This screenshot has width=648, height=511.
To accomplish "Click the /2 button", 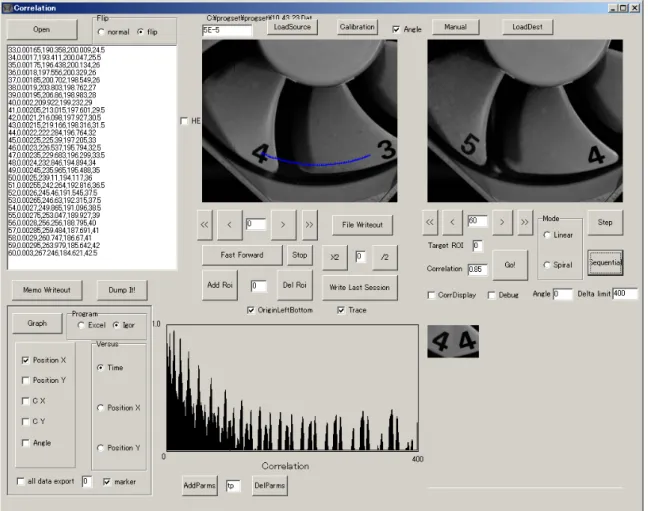I will coord(384,257).
